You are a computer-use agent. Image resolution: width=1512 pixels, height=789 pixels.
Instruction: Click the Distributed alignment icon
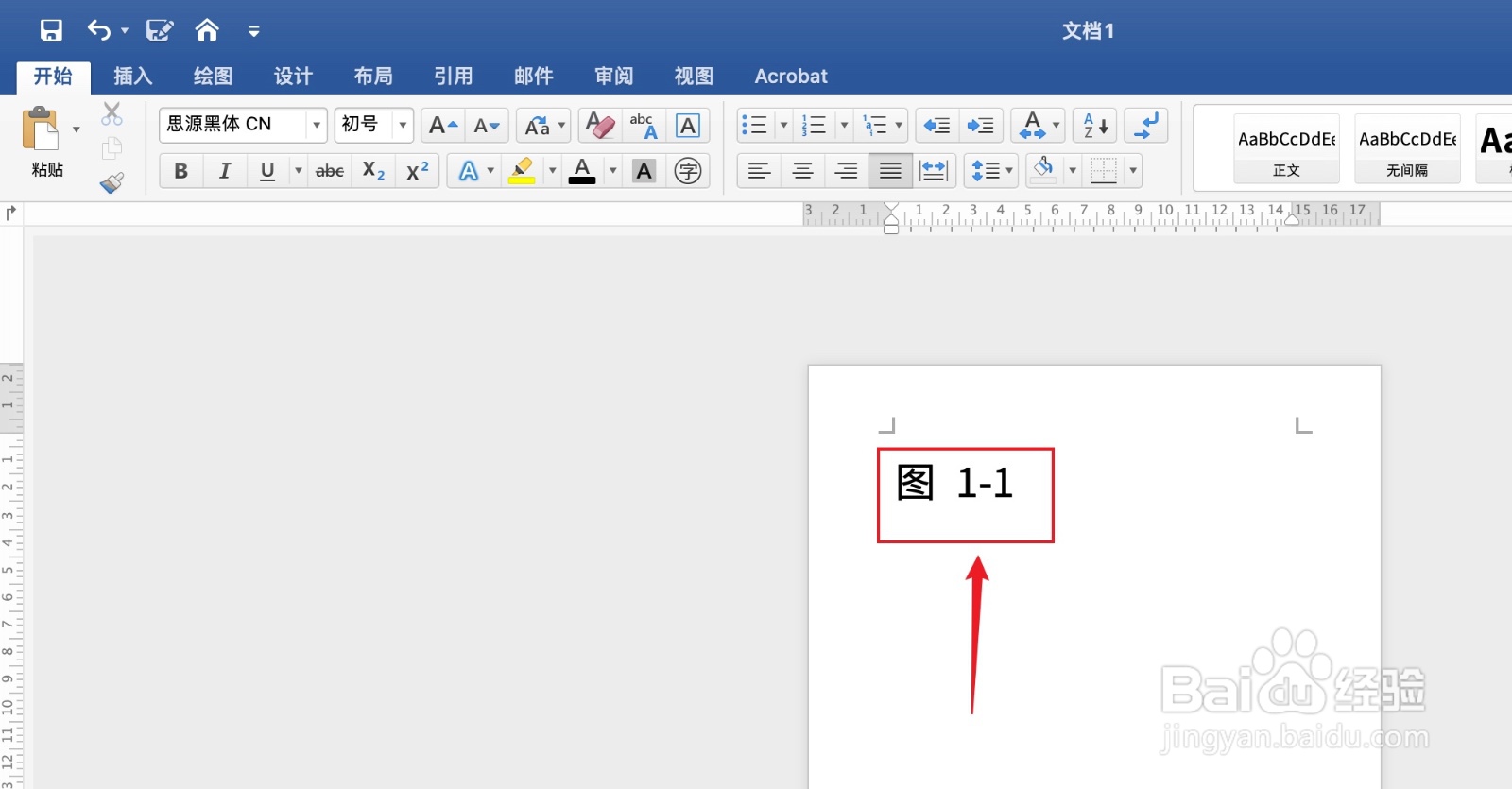click(934, 171)
